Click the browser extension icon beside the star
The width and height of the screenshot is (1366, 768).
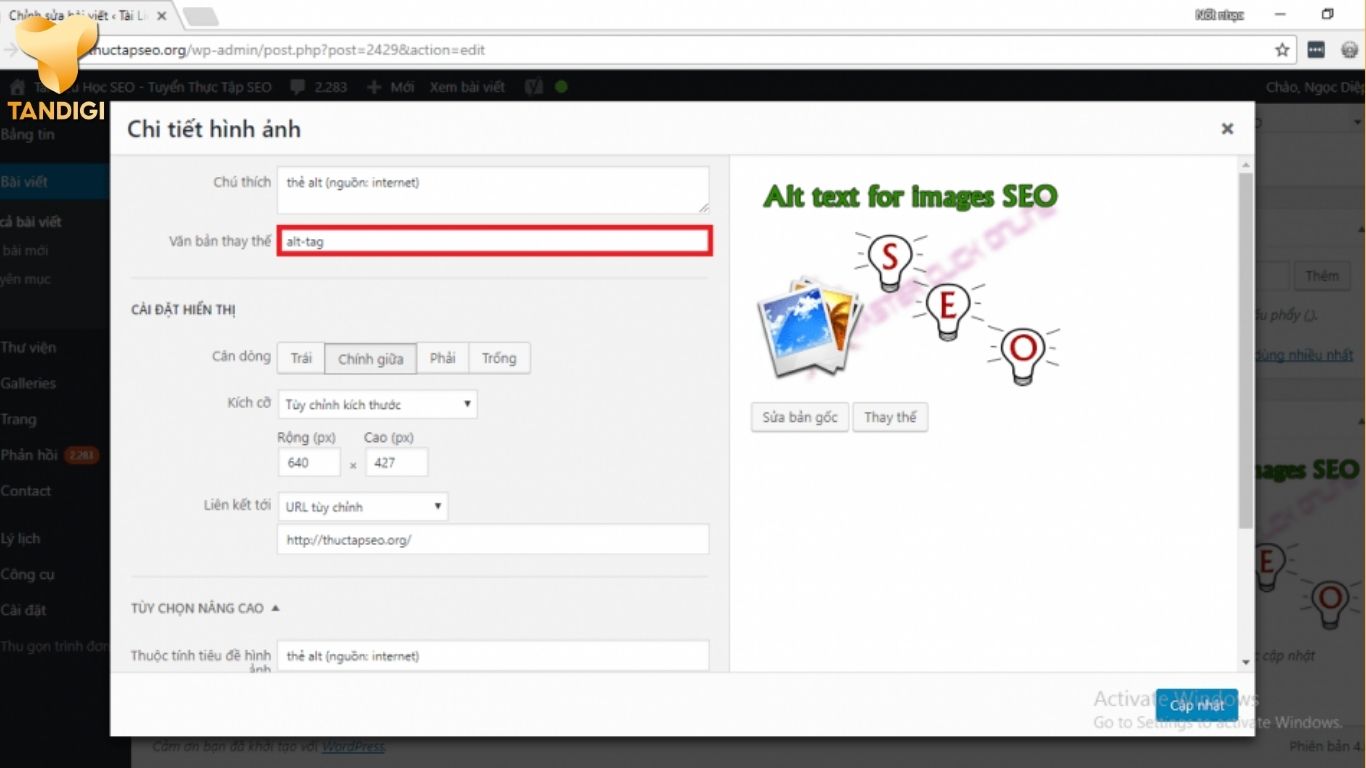(x=1316, y=50)
